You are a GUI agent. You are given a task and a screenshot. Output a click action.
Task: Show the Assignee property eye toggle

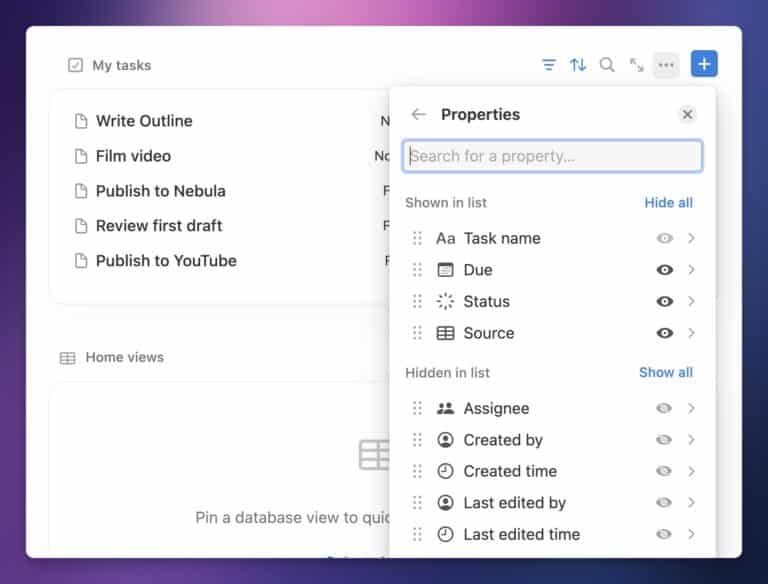click(664, 408)
